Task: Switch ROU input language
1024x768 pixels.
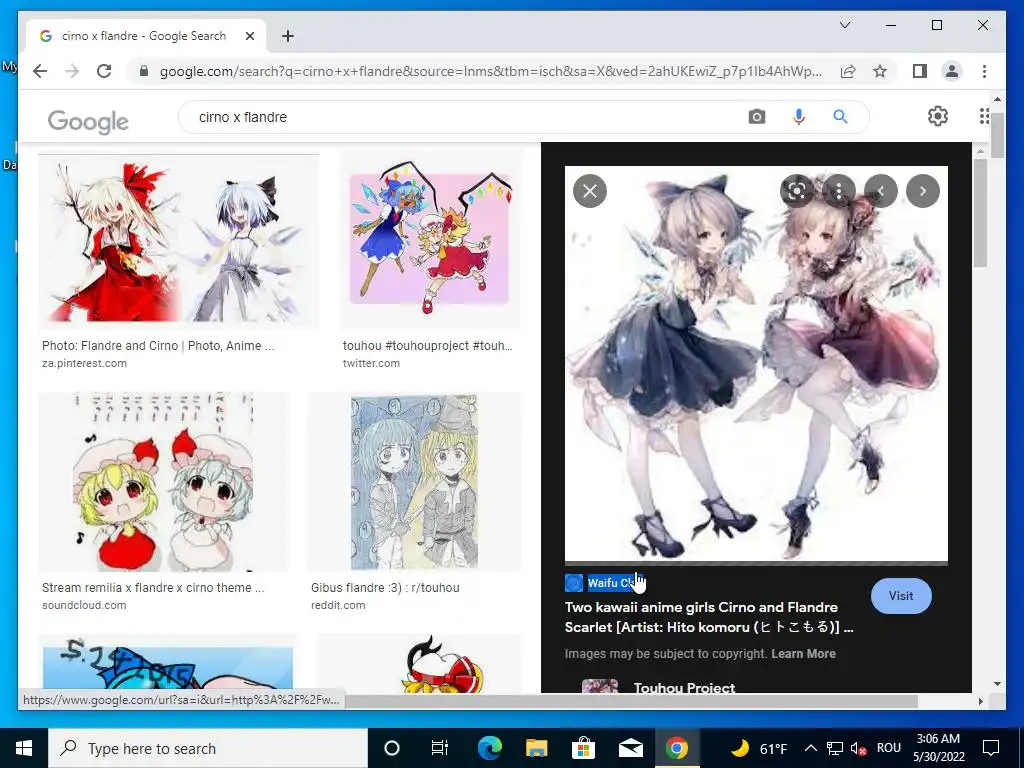Action: tap(888, 748)
